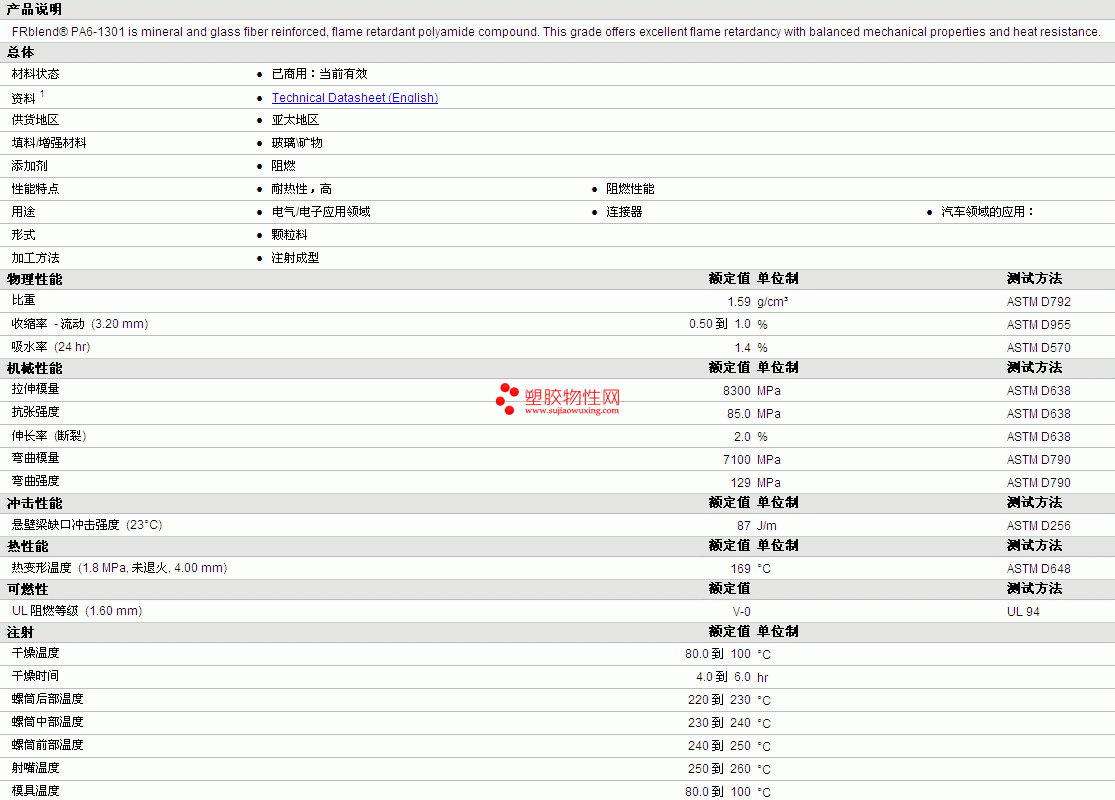Click ASTM D256 test method

[x=1038, y=526]
